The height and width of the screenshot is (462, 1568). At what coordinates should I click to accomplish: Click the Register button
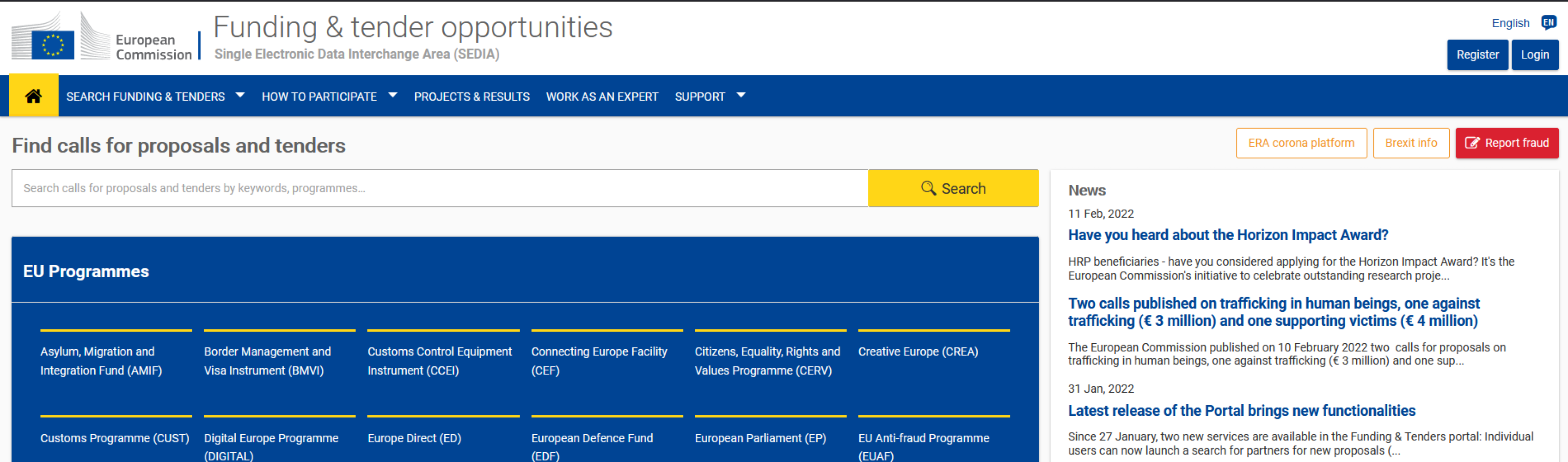(x=1476, y=55)
